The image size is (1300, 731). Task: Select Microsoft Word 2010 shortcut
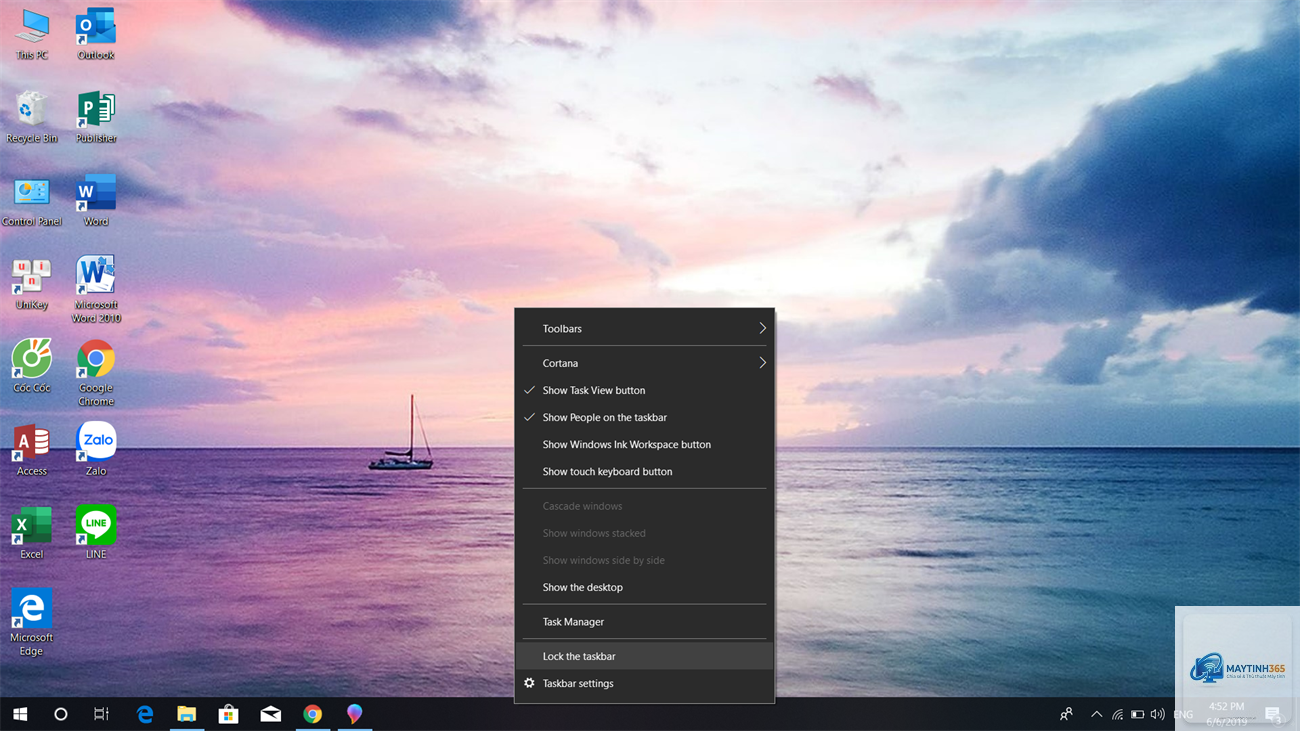96,290
